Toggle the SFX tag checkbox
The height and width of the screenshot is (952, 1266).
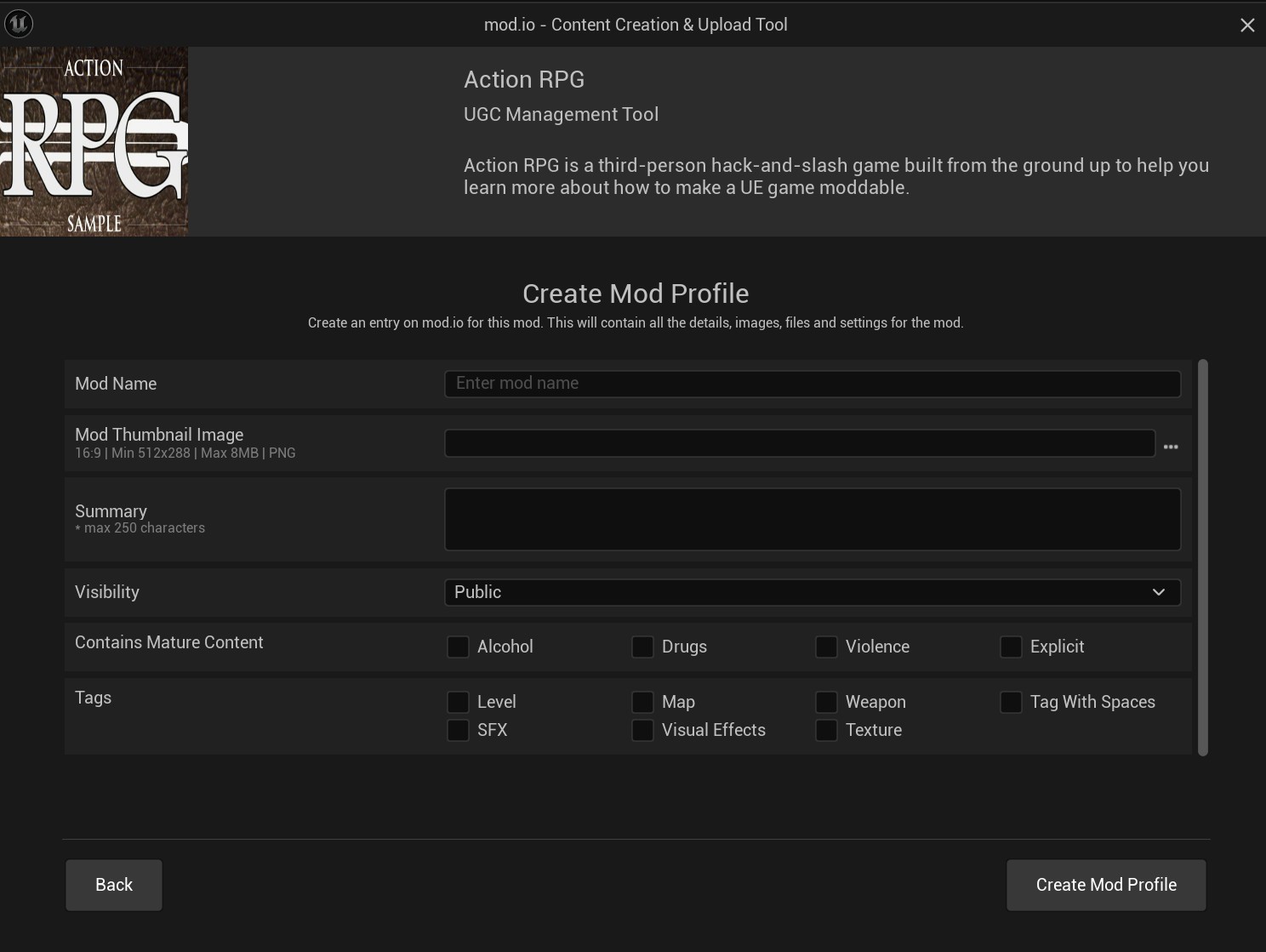[458, 730]
